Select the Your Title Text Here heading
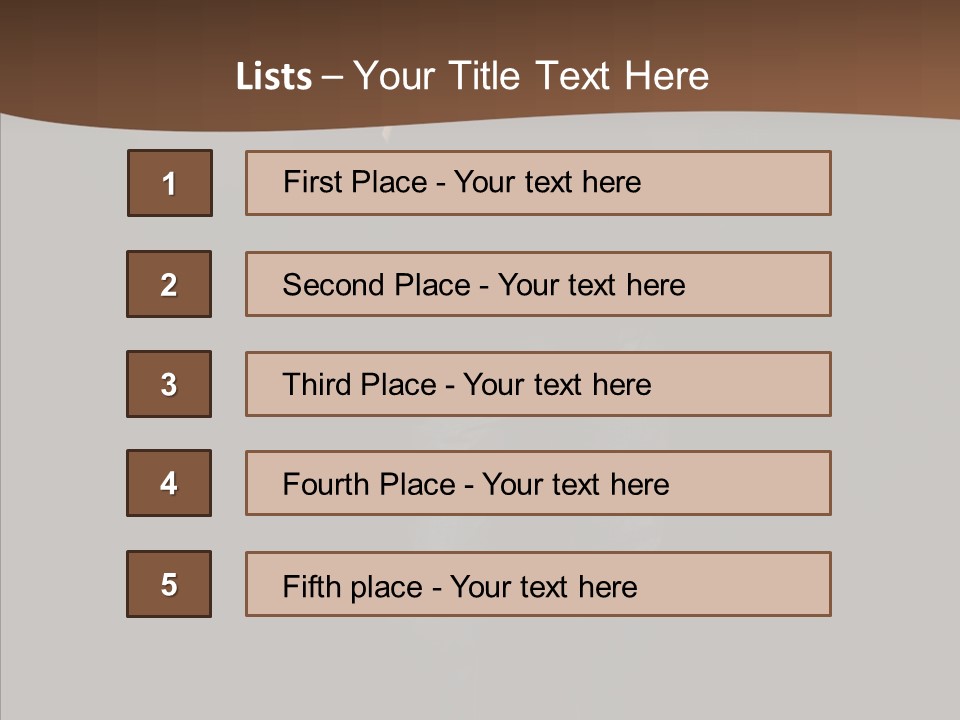 531,76
